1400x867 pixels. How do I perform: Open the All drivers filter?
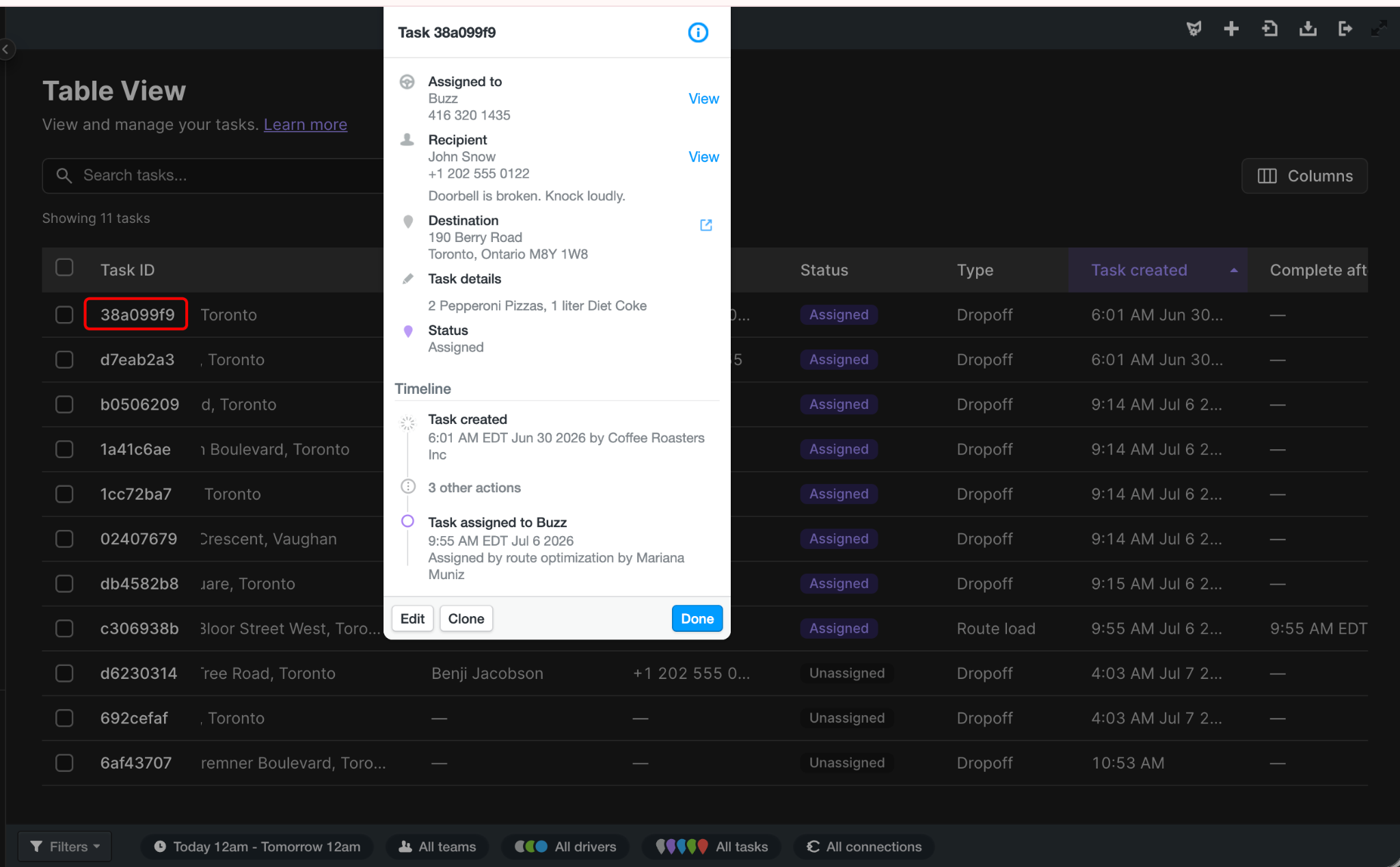coord(565,846)
